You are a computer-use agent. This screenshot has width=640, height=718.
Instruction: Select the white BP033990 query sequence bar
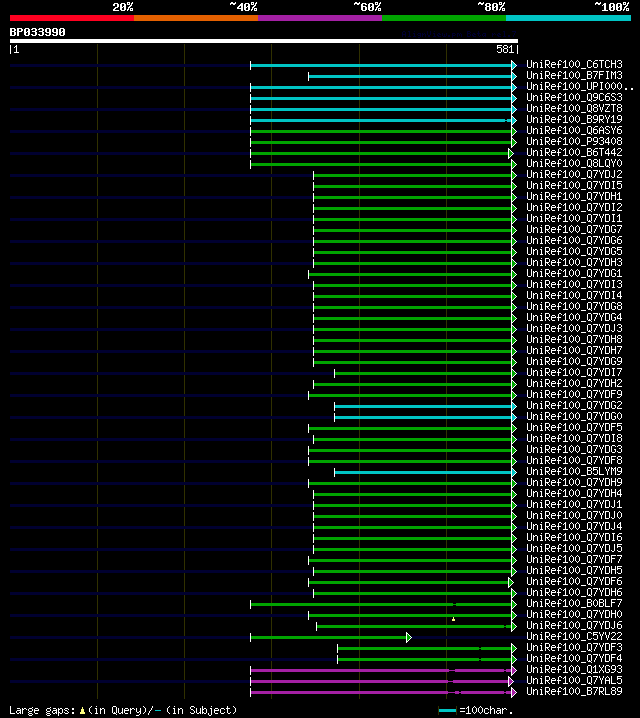pyautogui.click(x=264, y=41)
